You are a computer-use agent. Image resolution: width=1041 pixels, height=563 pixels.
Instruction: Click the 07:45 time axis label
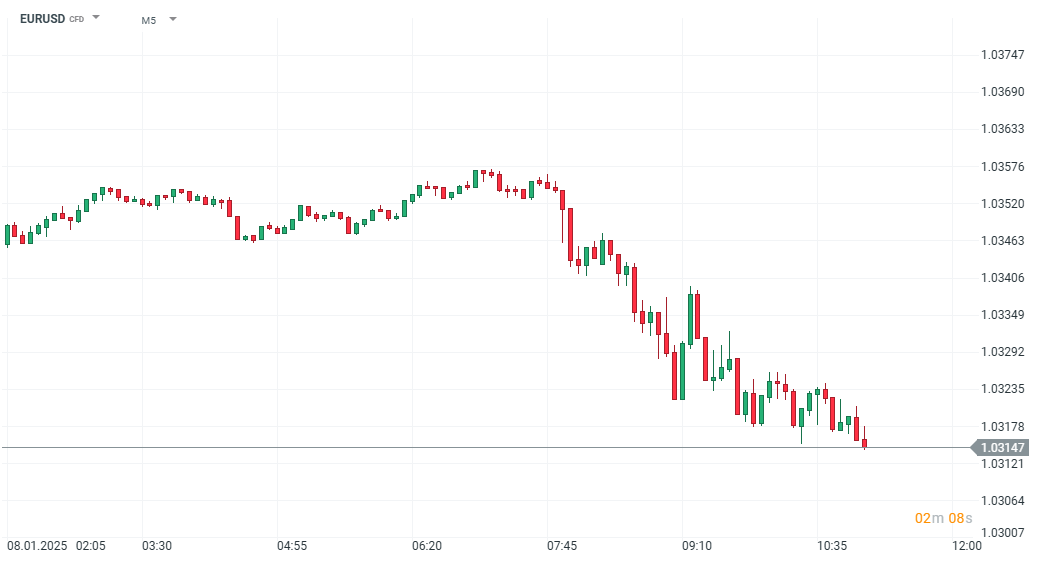coord(562,546)
